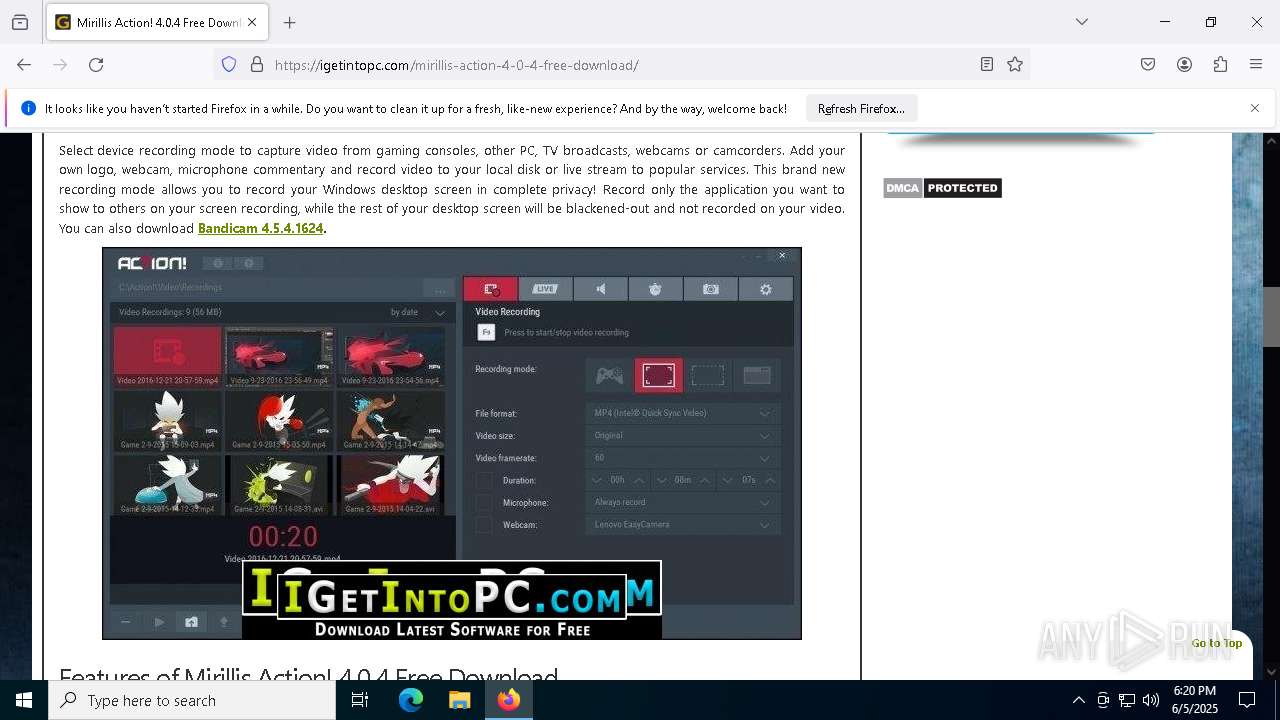
Task: Bookmark this page with the star icon
Action: 1015,65
